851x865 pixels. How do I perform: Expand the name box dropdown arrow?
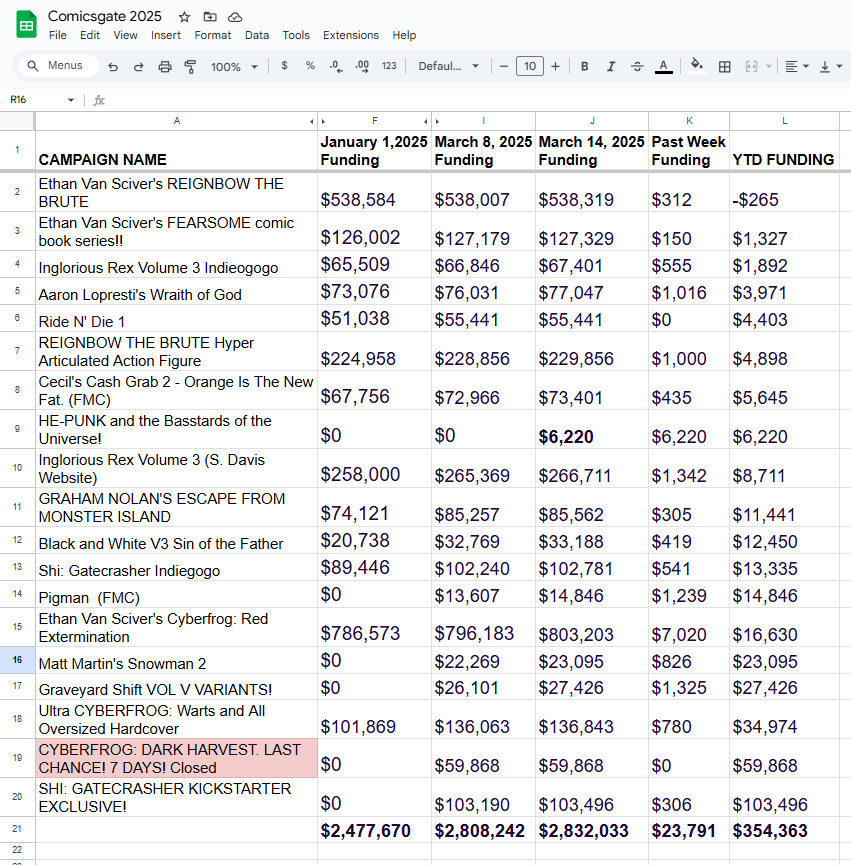point(71,100)
